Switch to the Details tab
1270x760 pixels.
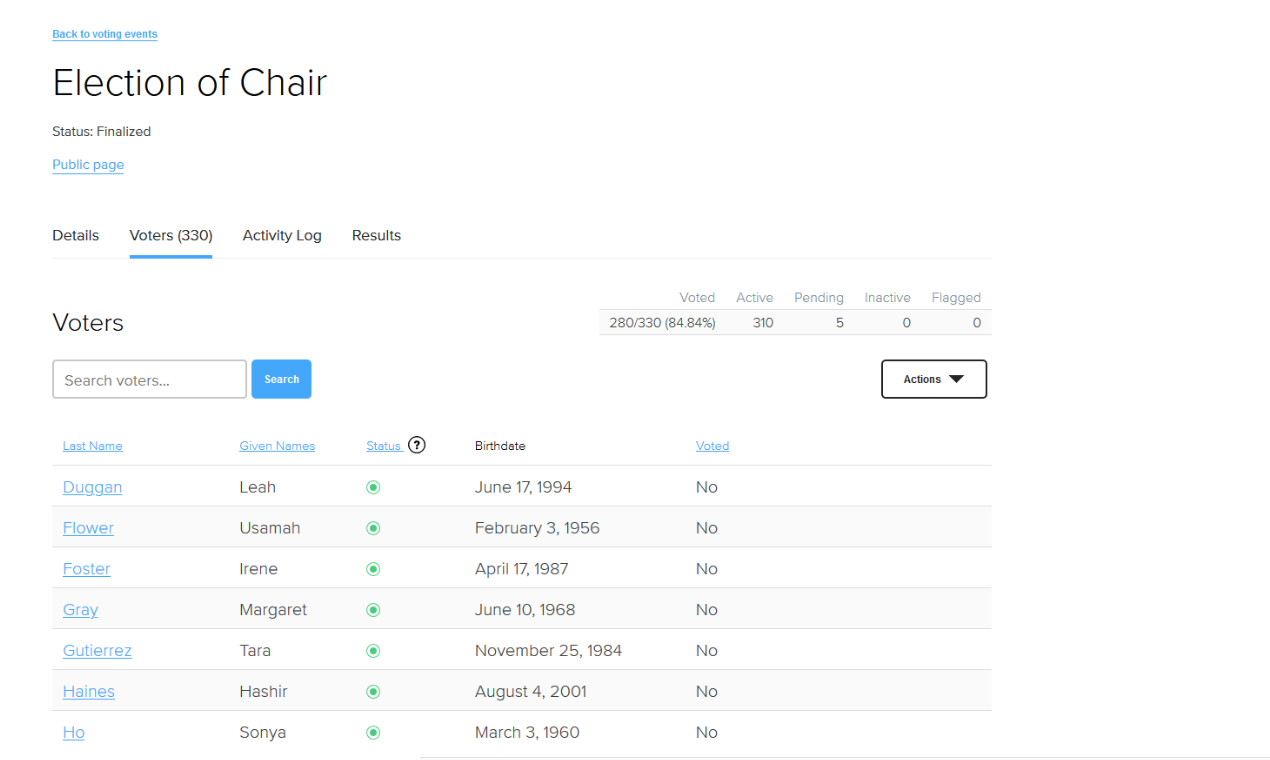click(x=76, y=235)
